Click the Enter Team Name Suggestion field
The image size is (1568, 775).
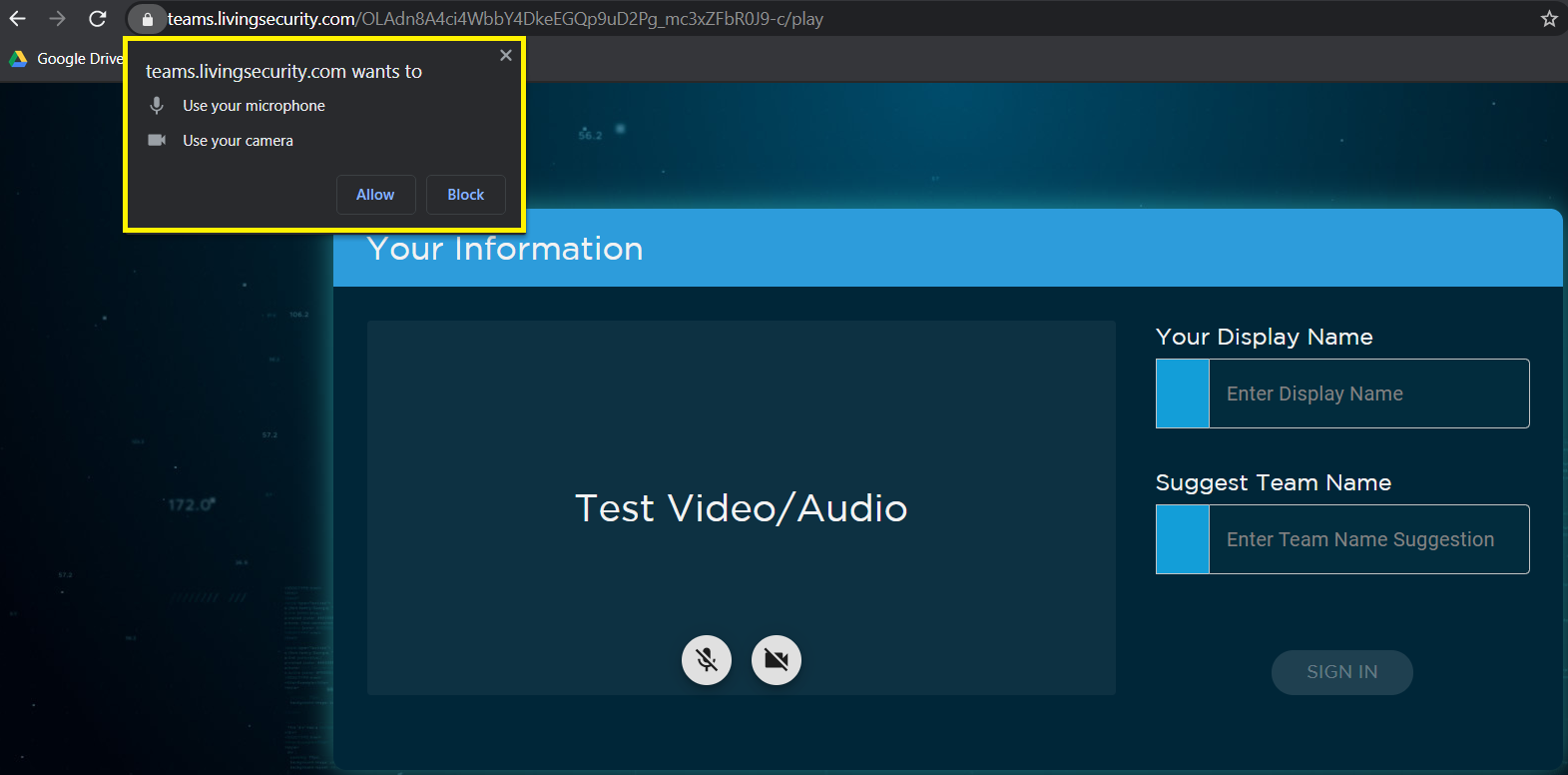pos(1342,539)
